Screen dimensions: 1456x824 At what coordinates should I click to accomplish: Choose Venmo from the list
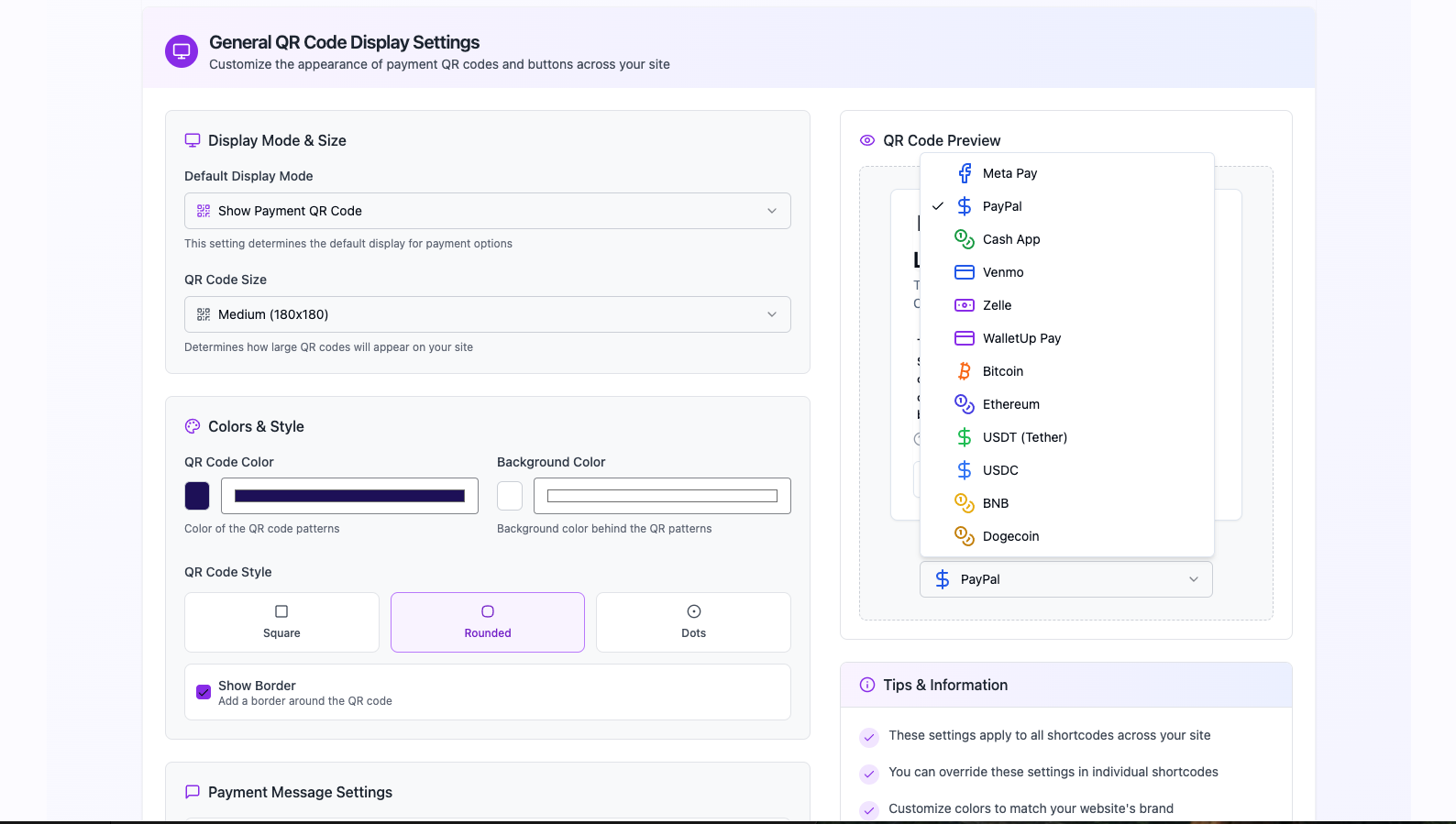[1067, 272]
